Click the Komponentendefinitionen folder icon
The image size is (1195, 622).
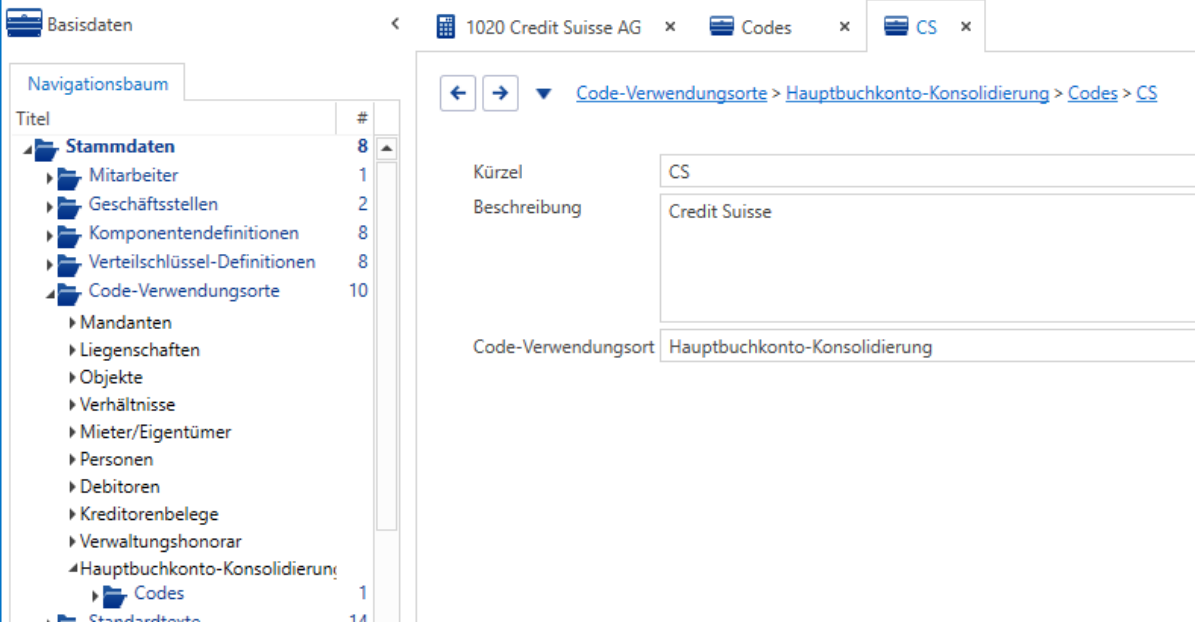pyautogui.click(x=69, y=236)
